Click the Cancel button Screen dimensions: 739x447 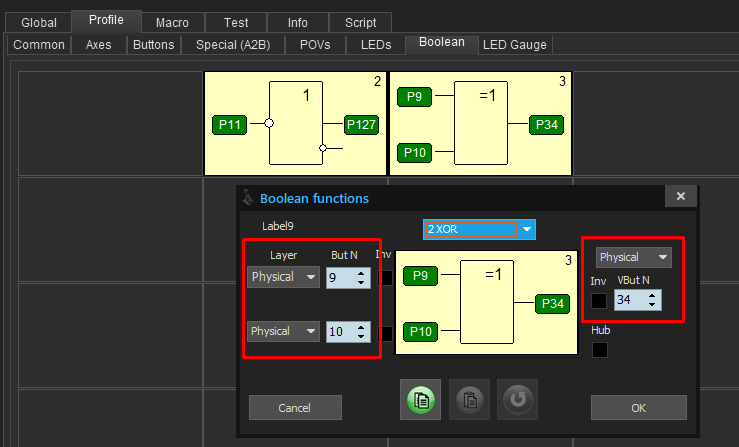click(295, 407)
